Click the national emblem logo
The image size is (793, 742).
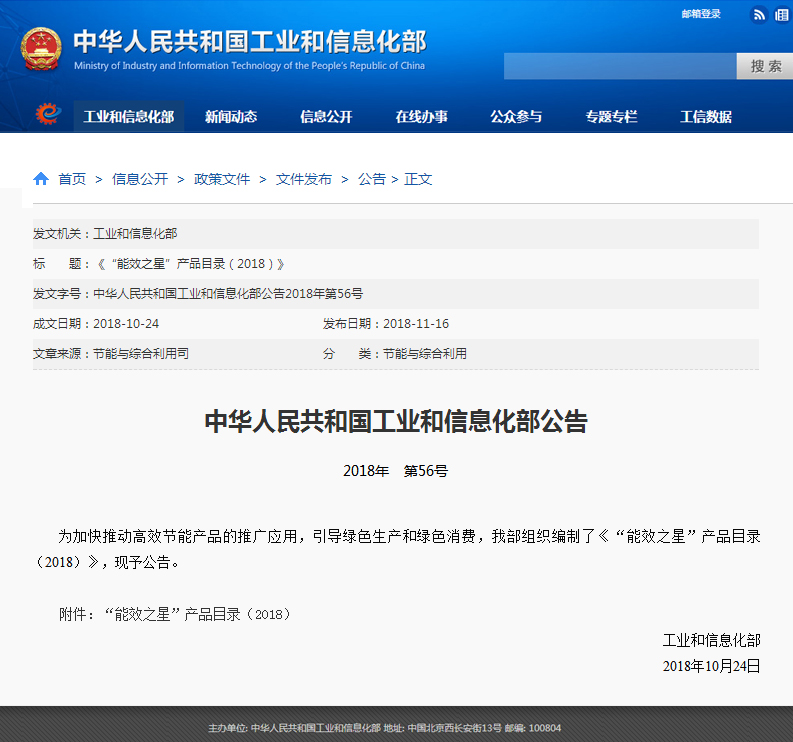pos(41,49)
